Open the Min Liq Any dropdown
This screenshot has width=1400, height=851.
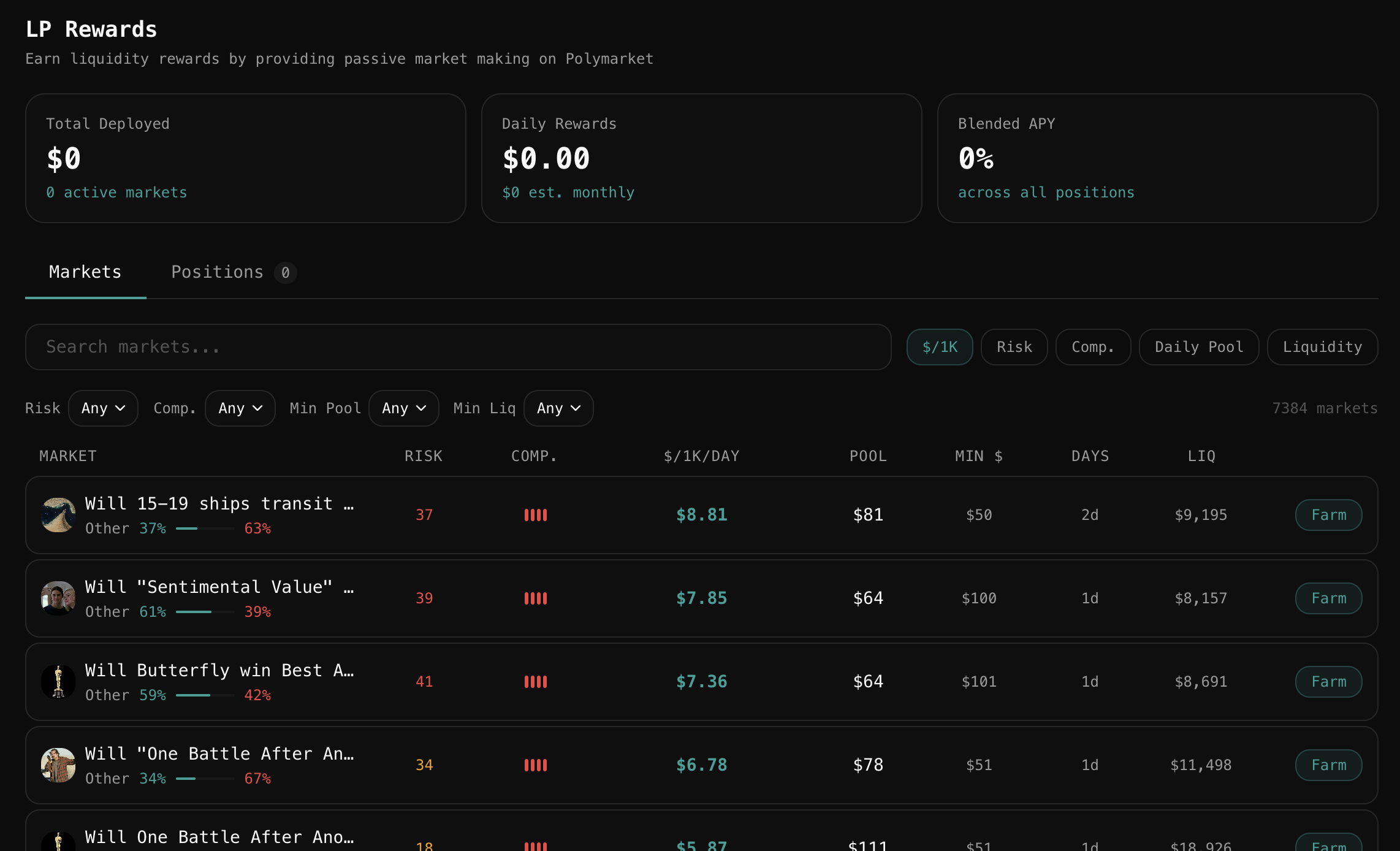558,408
